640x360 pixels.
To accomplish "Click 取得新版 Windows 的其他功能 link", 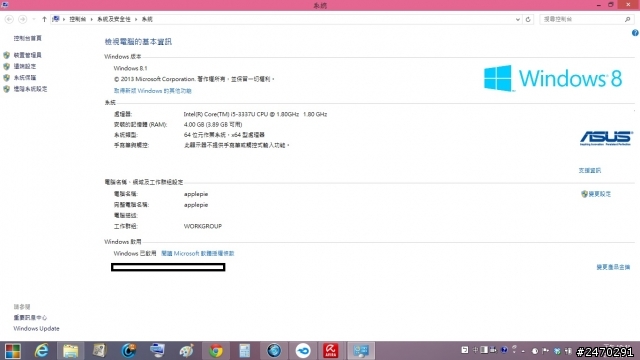I will point(152,91).
